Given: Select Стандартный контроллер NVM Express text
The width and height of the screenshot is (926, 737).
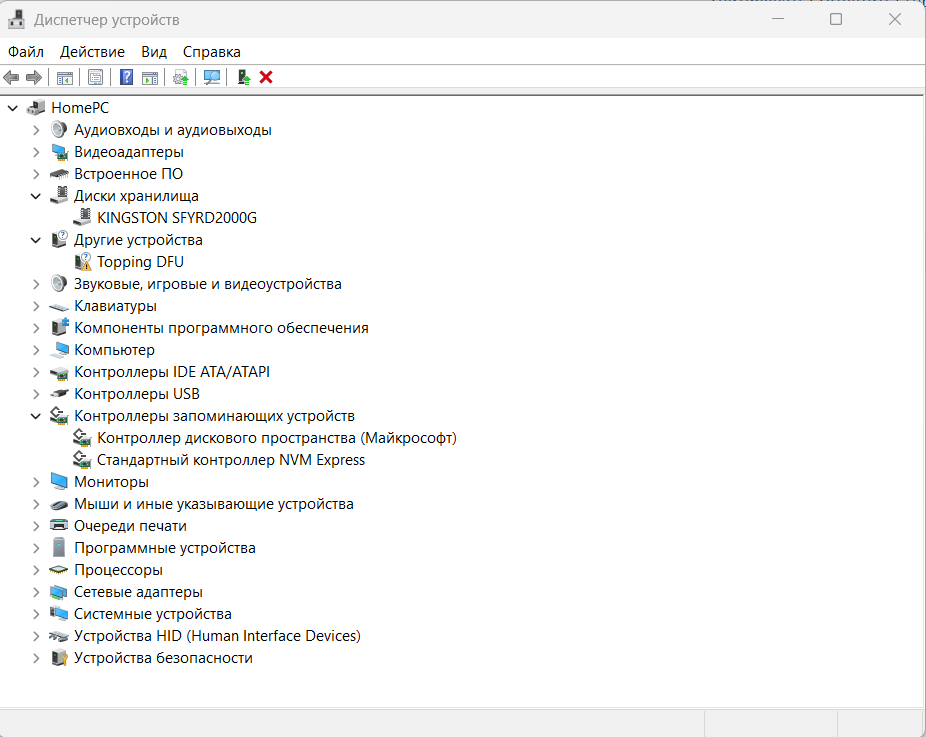Looking at the screenshot, I should coord(231,460).
